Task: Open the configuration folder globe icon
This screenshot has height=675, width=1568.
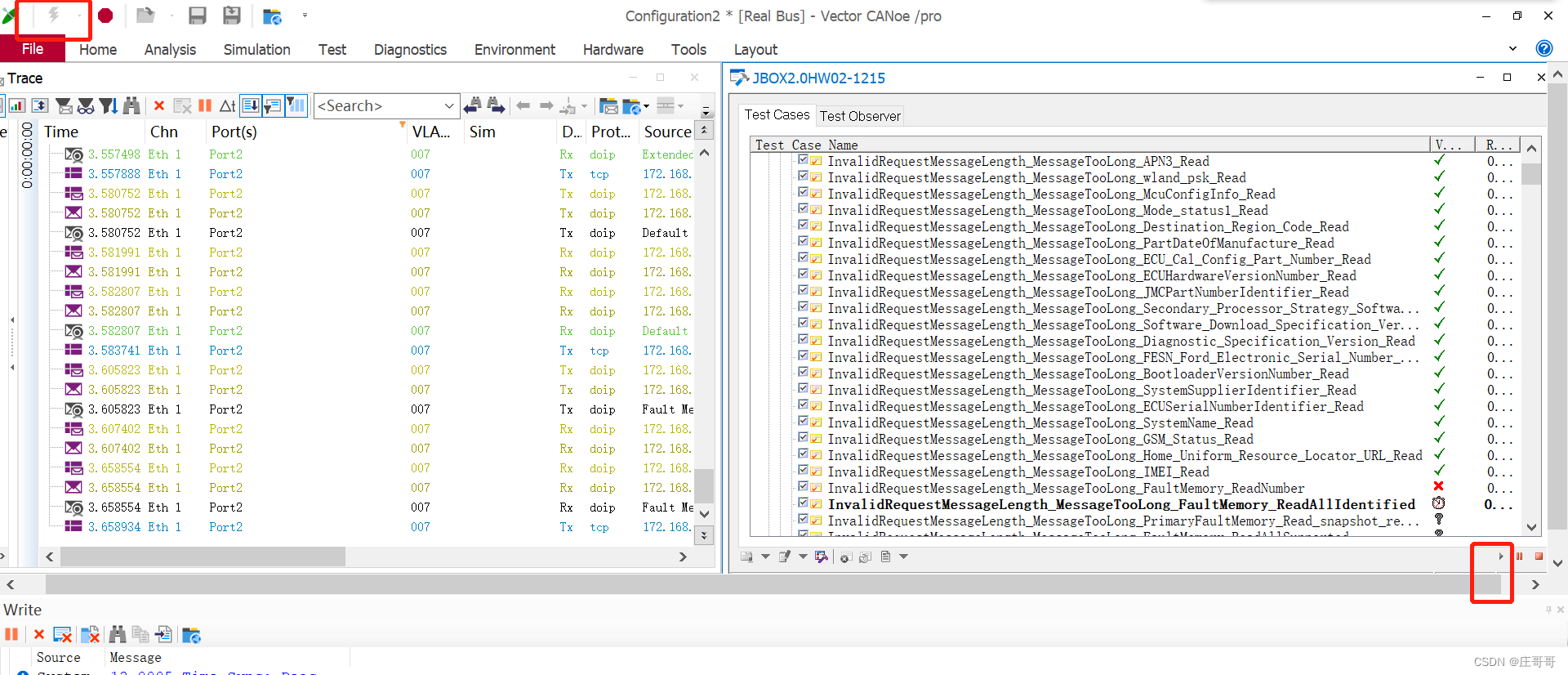Action: [272, 16]
